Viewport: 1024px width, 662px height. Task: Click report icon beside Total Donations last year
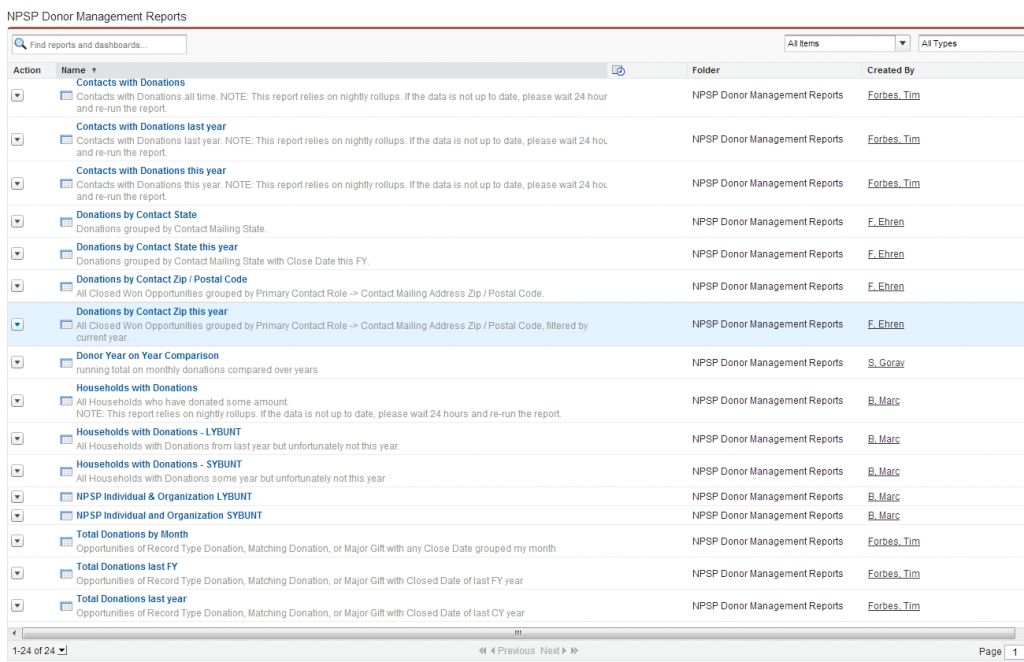coord(66,606)
